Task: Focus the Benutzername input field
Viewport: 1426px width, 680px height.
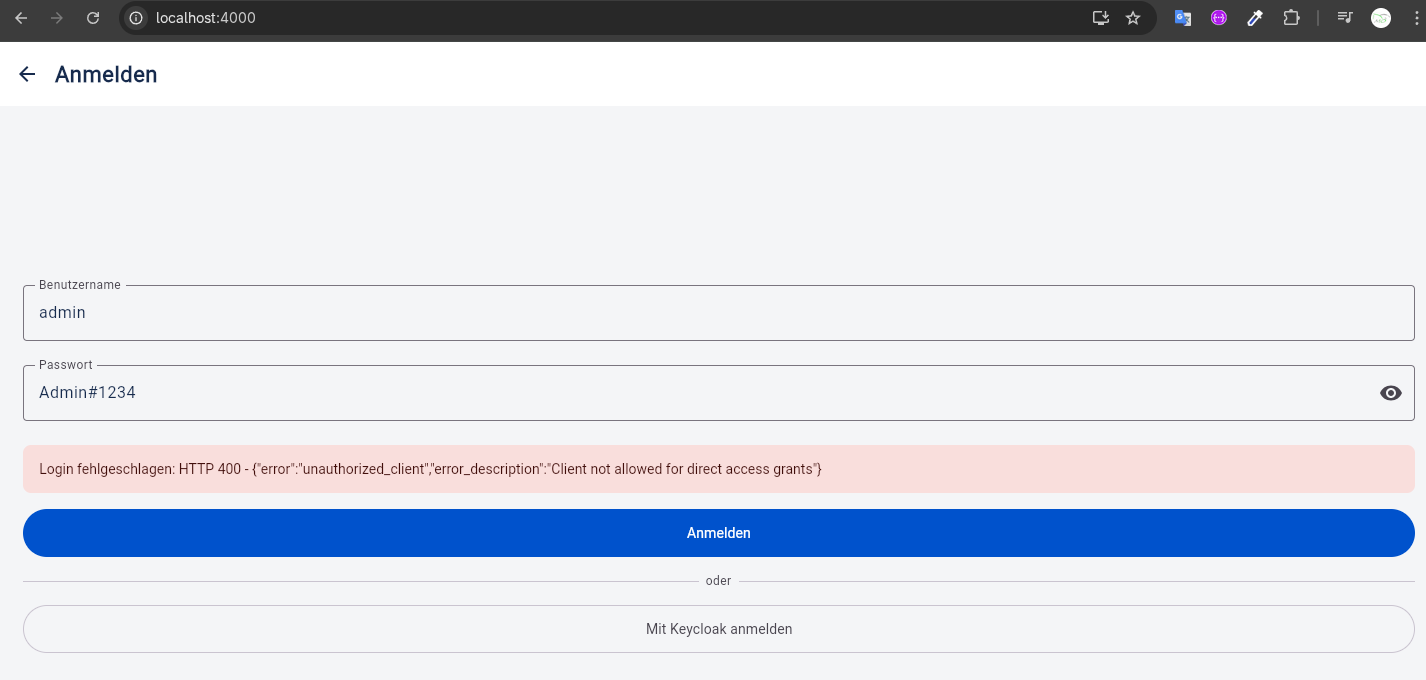Action: pos(718,313)
